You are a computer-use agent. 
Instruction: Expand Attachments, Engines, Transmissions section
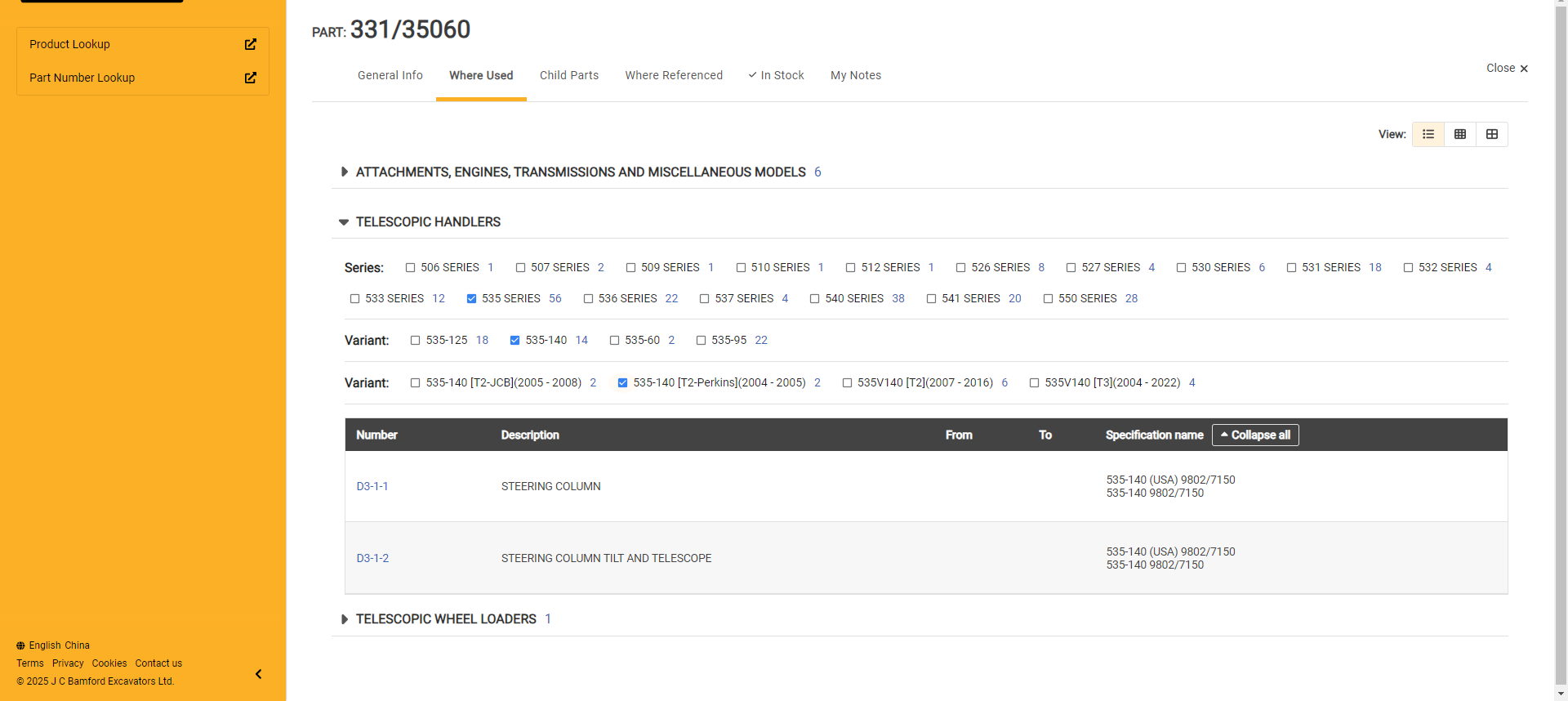(344, 172)
